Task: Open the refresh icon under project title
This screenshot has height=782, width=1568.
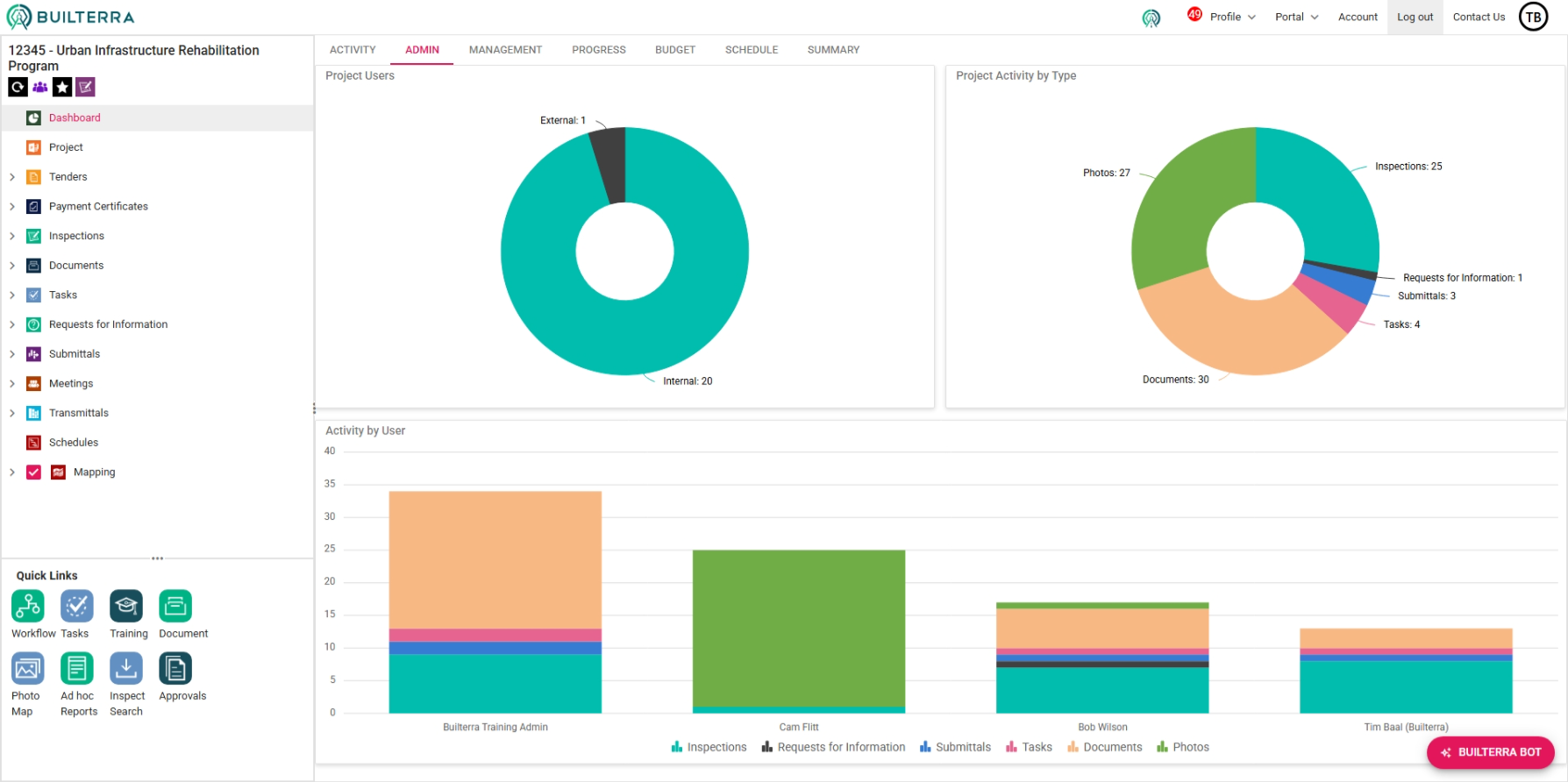Action: pyautogui.click(x=18, y=87)
